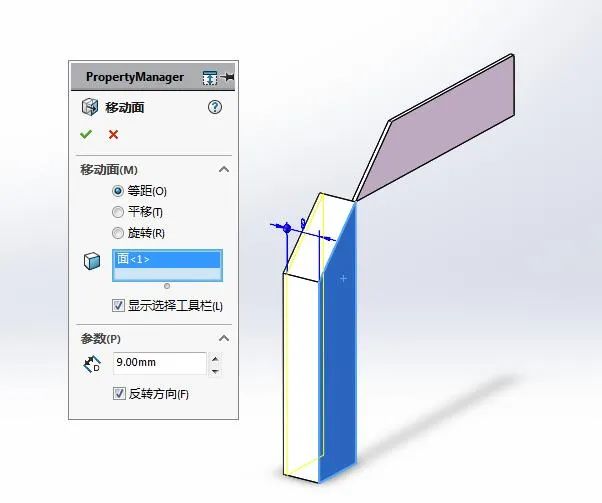Image resolution: width=602 pixels, height=503 pixels.
Task: Click the face selection cube icon
Action: tap(92, 261)
